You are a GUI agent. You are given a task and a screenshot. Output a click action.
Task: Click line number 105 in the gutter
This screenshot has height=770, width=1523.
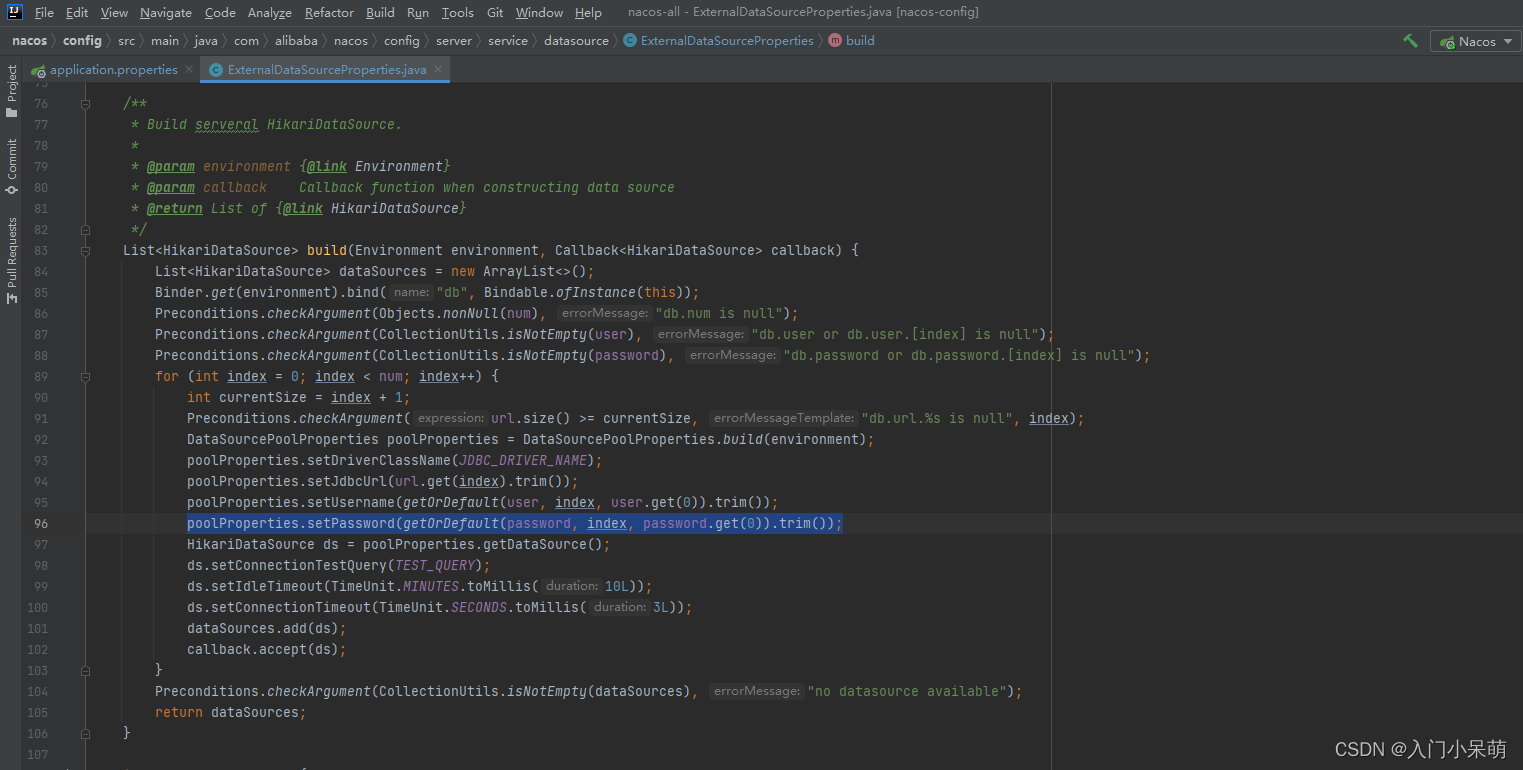pos(38,712)
